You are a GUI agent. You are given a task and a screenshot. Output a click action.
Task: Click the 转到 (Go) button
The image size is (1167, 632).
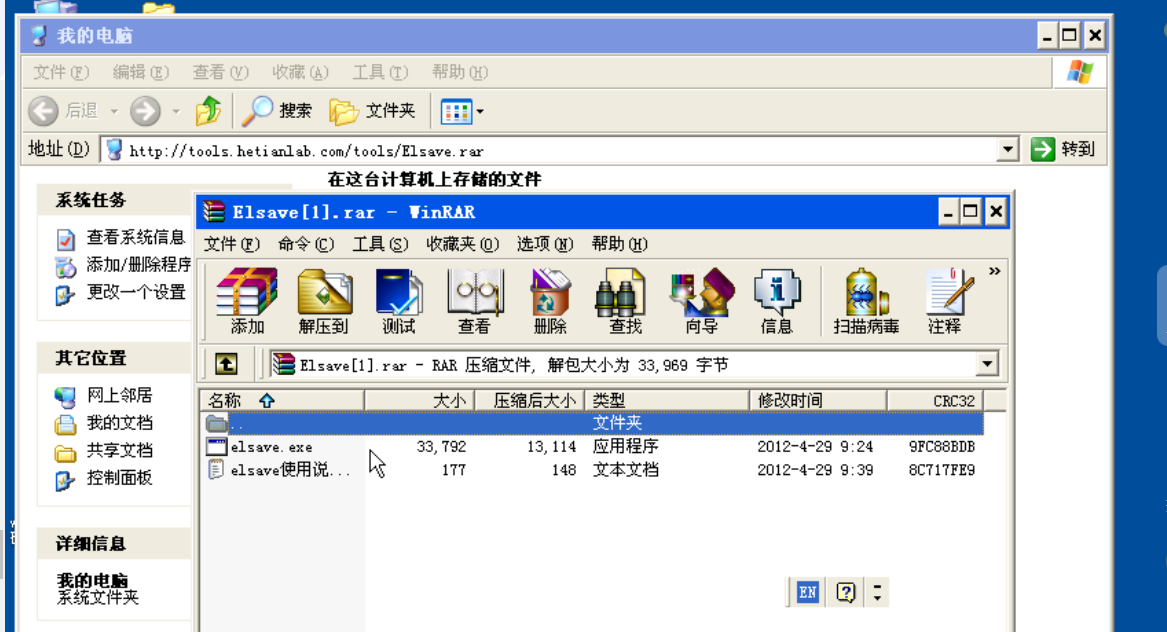tap(1063, 150)
